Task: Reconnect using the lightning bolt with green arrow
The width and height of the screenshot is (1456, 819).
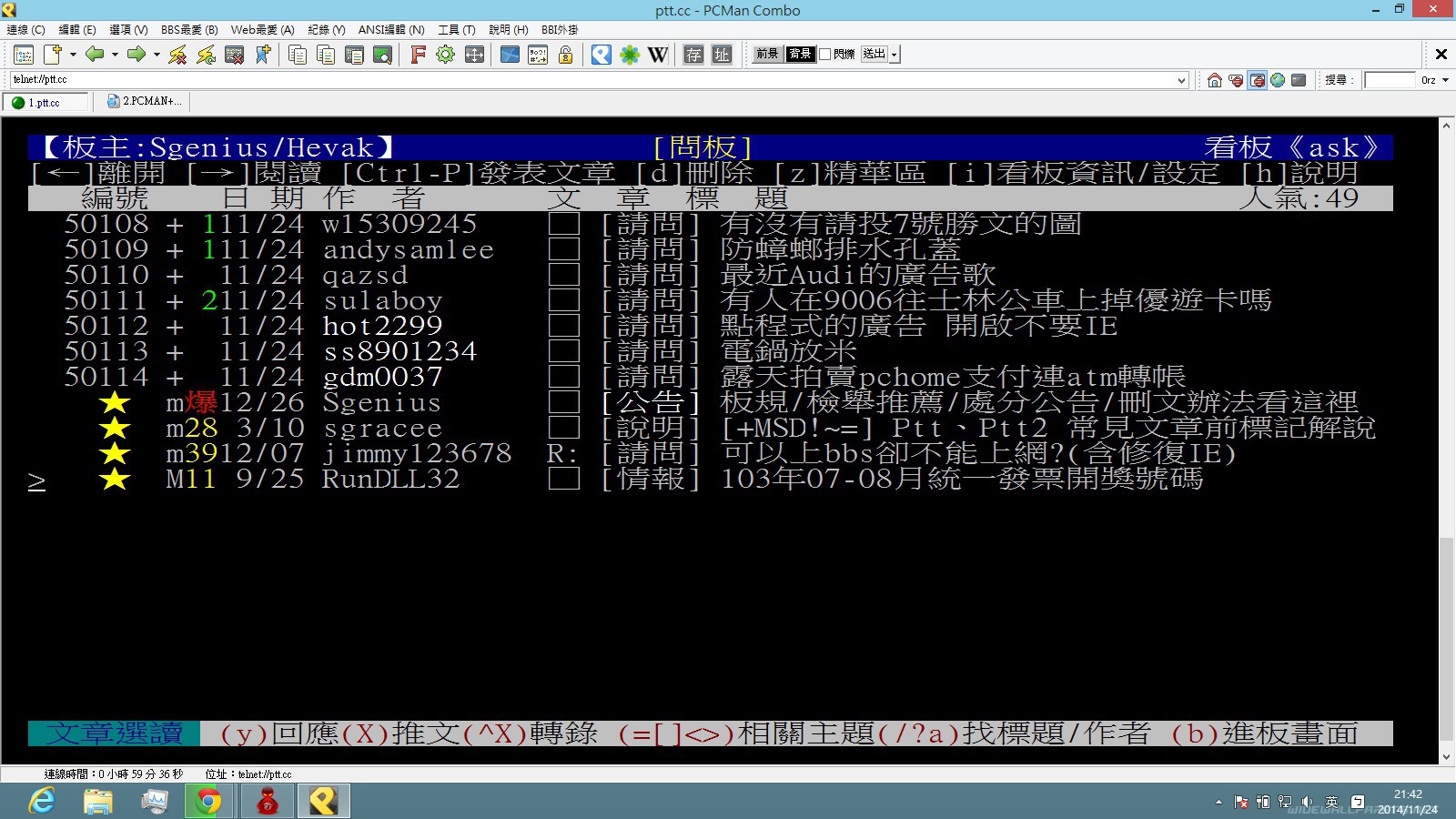Action: click(x=207, y=55)
